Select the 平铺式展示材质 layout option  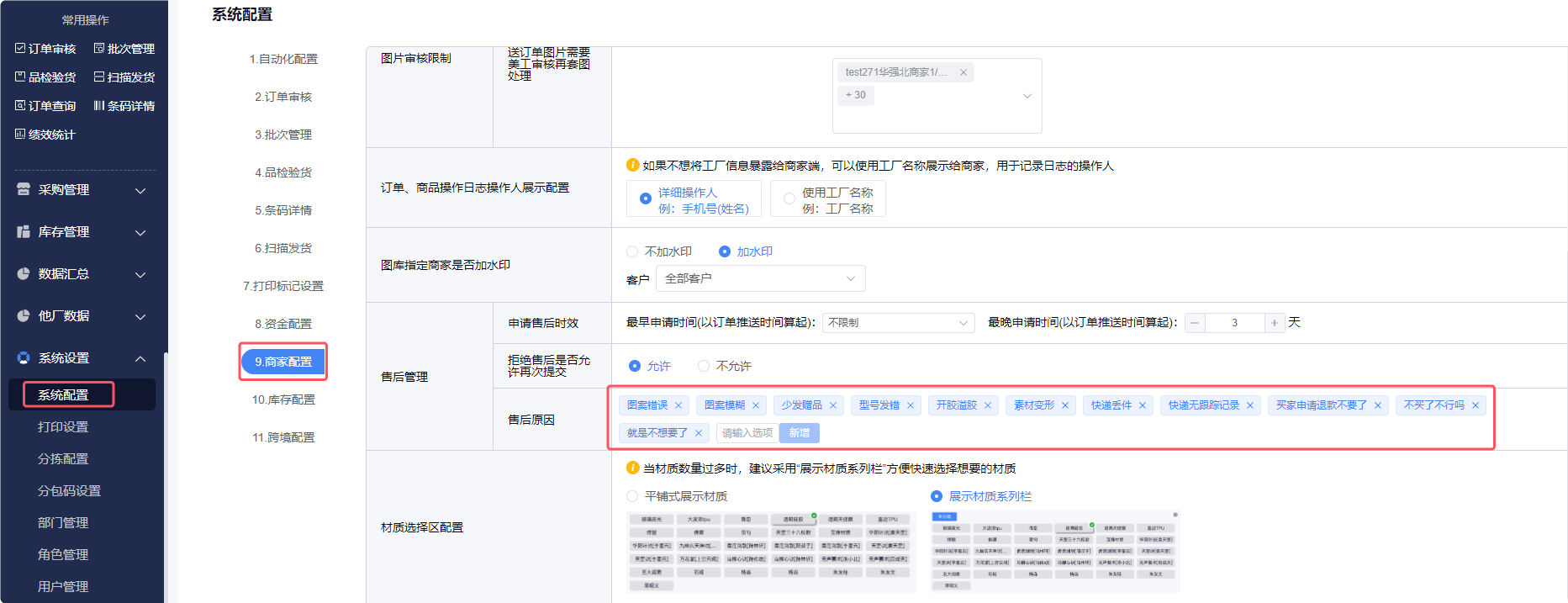coord(632,496)
